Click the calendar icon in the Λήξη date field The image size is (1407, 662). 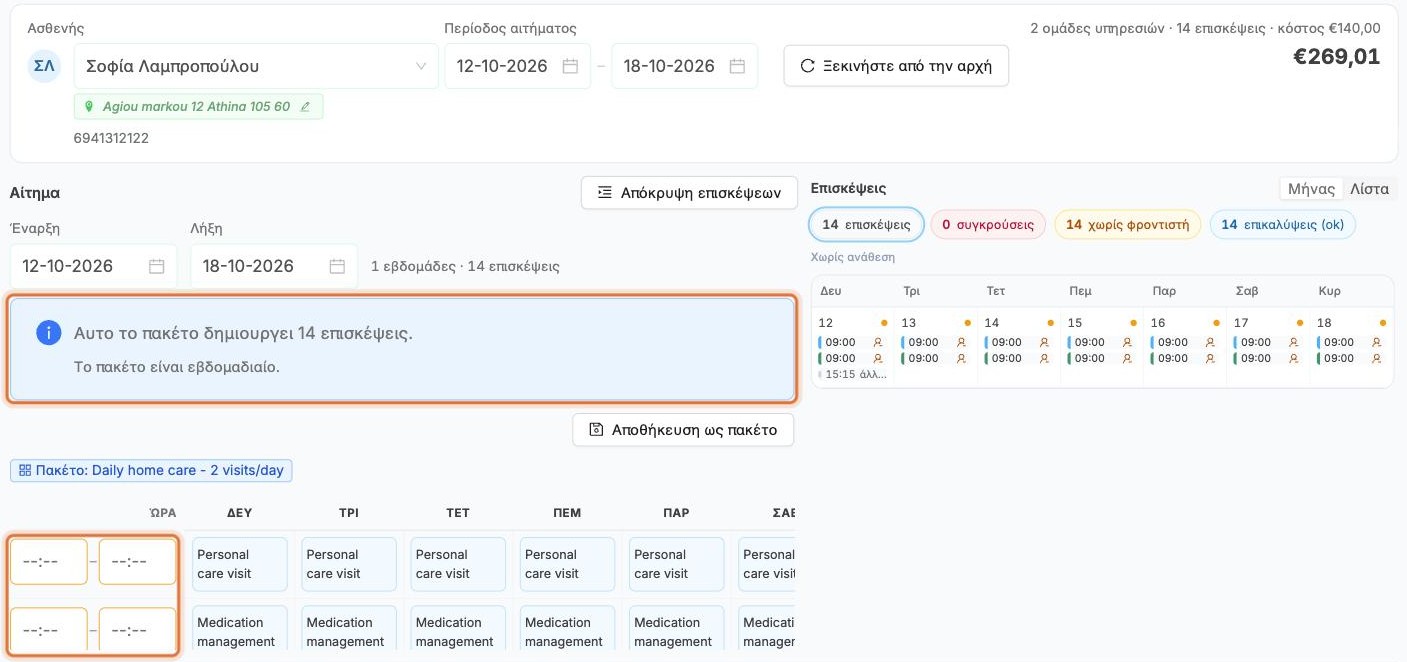click(x=337, y=266)
